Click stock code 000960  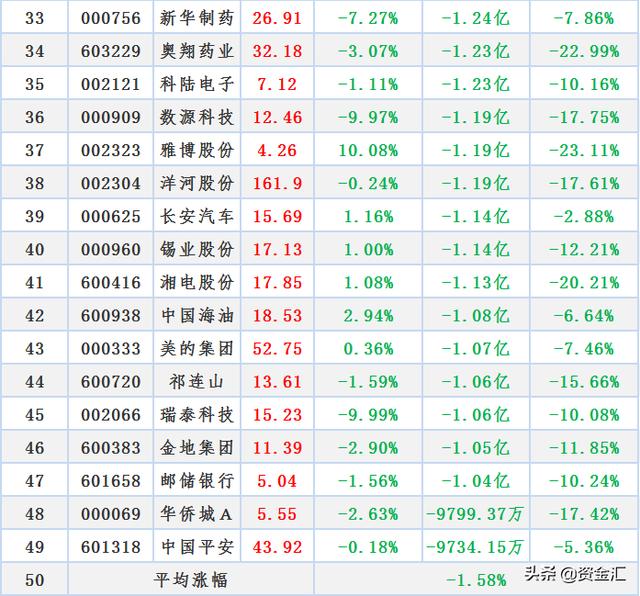tap(111, 250)
